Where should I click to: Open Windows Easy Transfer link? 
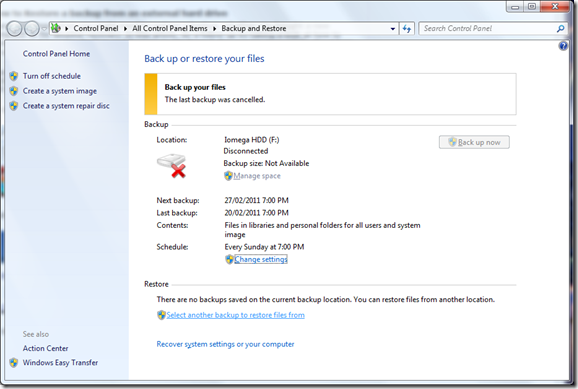(60, 363)
